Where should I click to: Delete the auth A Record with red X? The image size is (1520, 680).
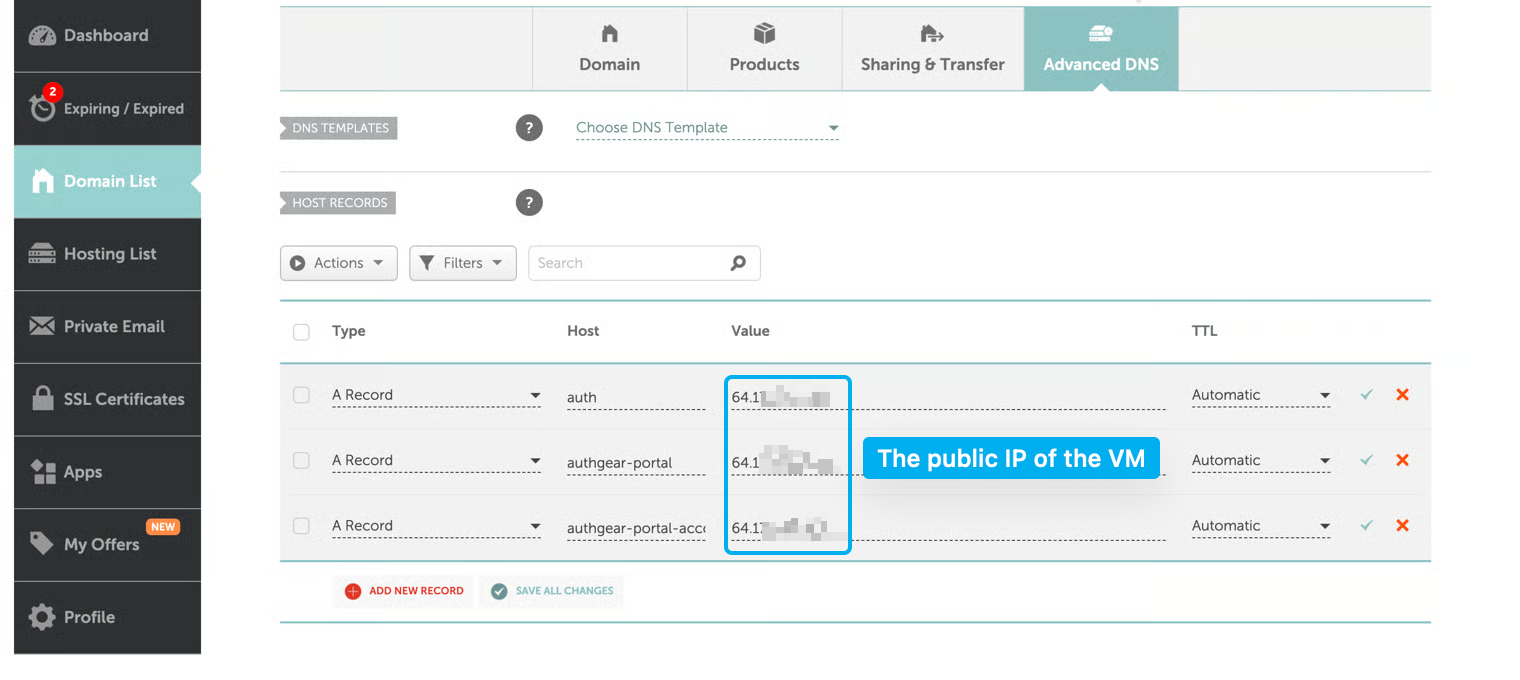point(1402,395)
